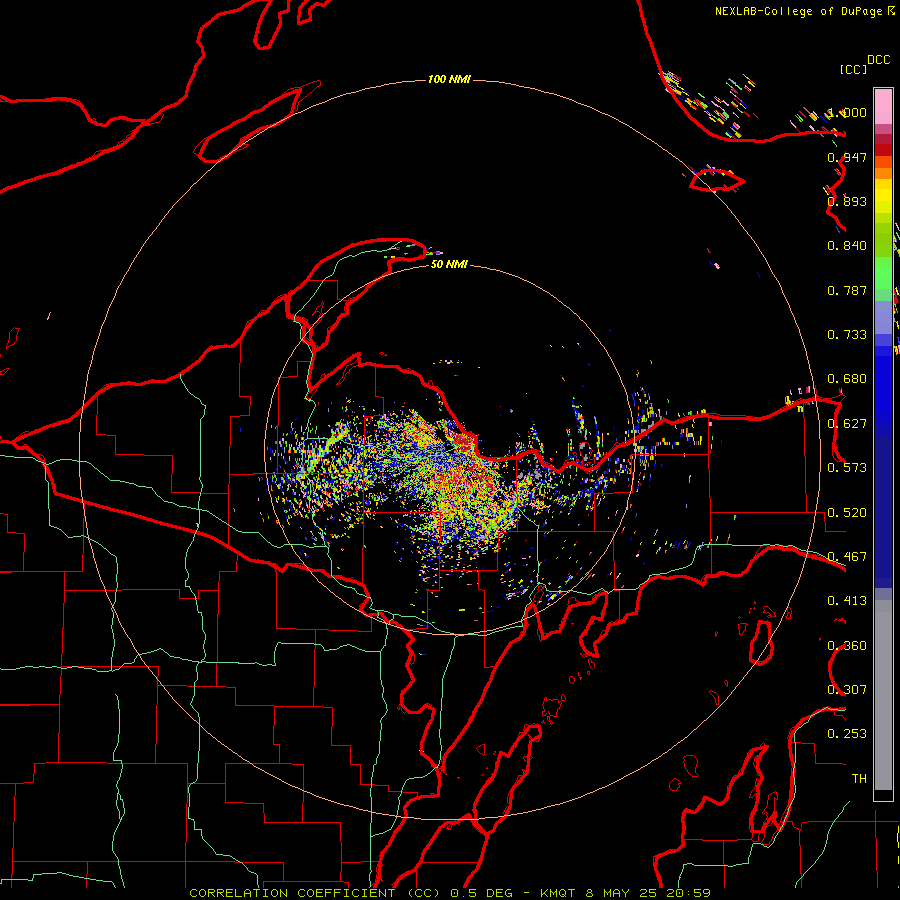Screen dimensions: 900x900
Task: Click the 0.253 color scale value
Action: pyautogui.click(x=847, y=734)
